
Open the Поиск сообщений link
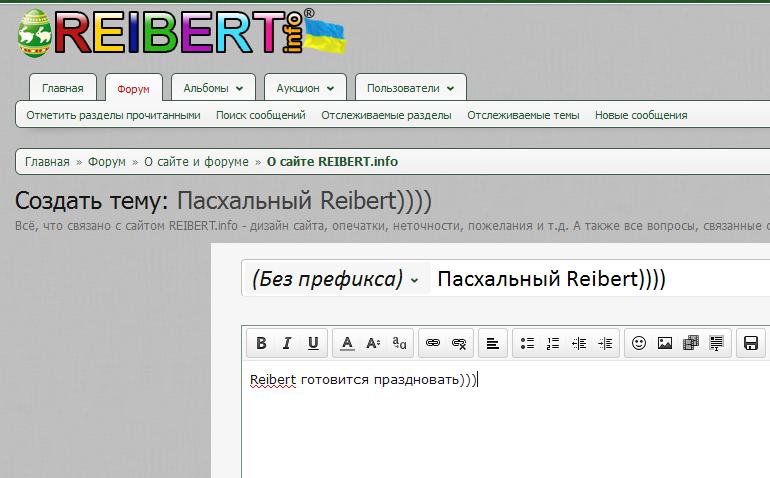pos(260,115)
